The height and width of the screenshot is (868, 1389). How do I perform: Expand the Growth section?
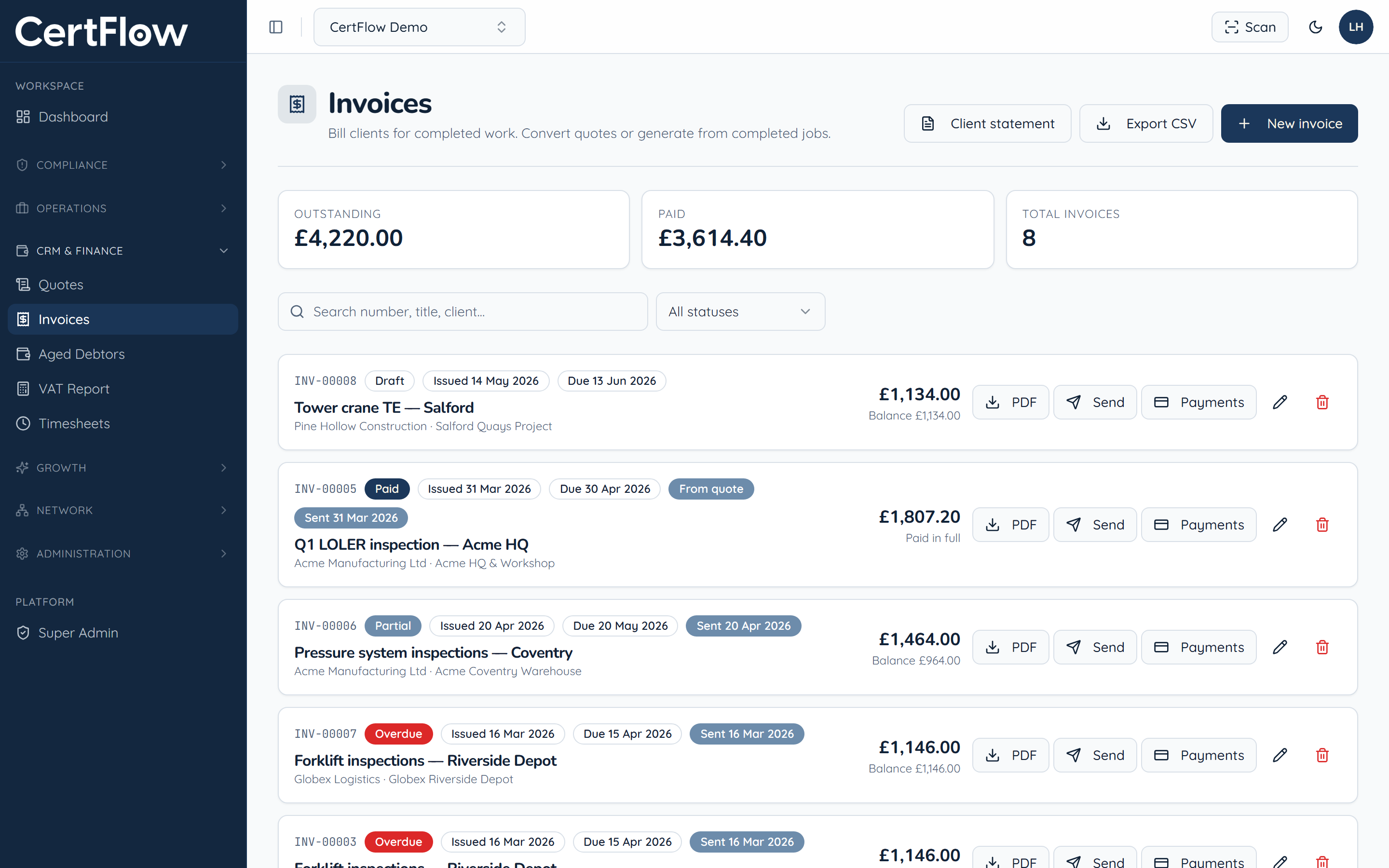[x=123, y=467]
